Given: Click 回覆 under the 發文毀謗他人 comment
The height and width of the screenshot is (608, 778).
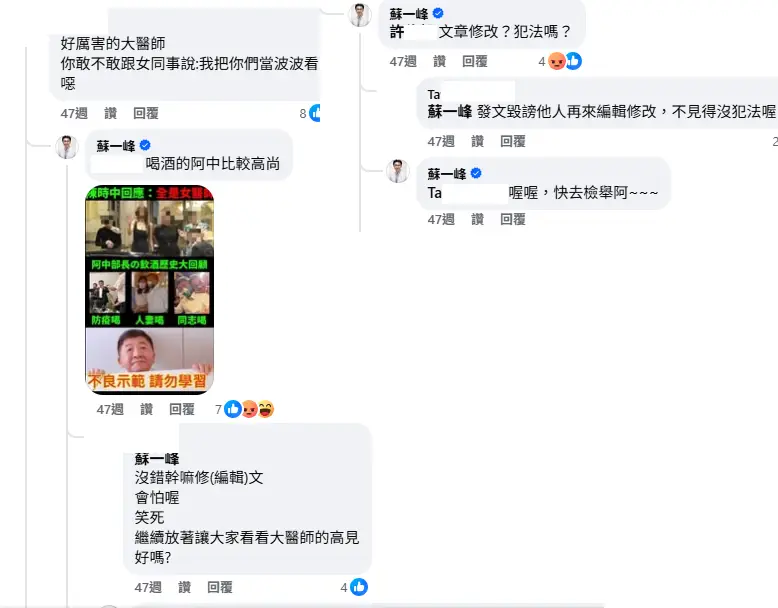Looking at the screenshot, I should (x=513, y=141).
